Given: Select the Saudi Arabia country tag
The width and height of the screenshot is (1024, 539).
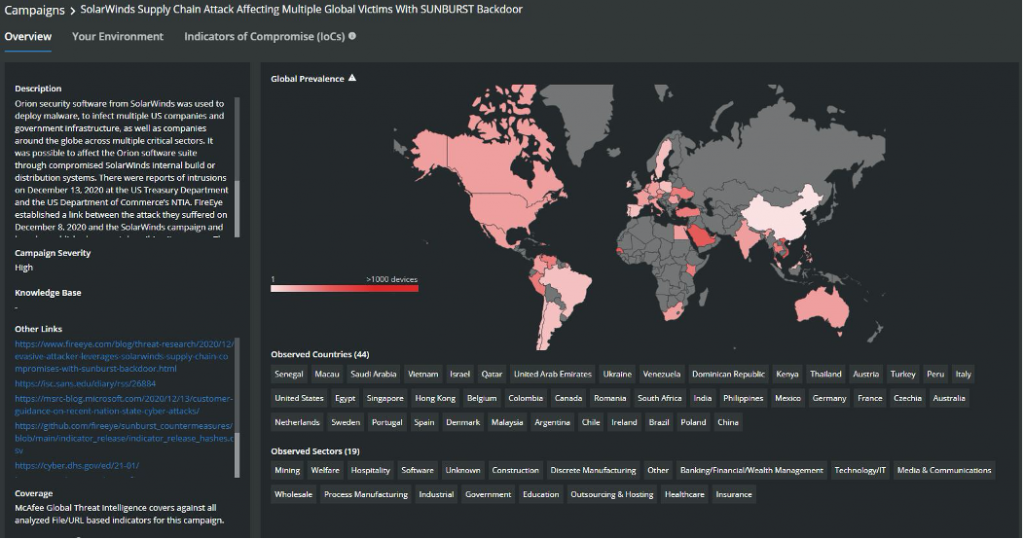Looking at the screenshot, I should click(372, 374).
